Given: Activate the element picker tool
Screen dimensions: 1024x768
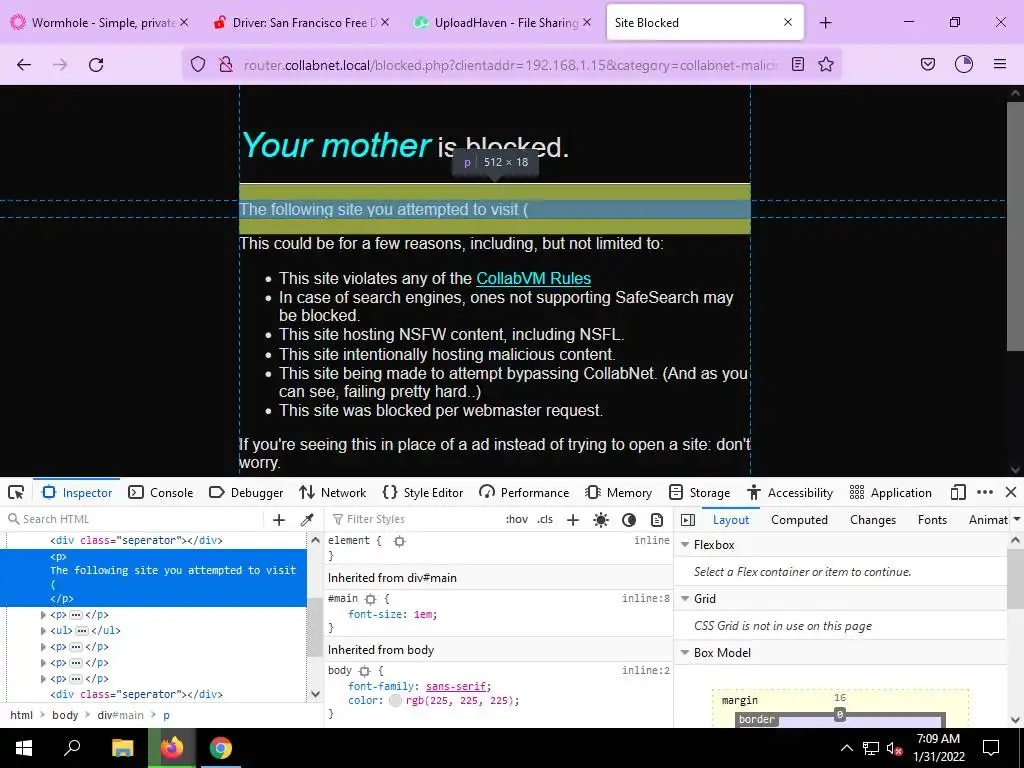Looking at the screenshot, I should 16,492.
